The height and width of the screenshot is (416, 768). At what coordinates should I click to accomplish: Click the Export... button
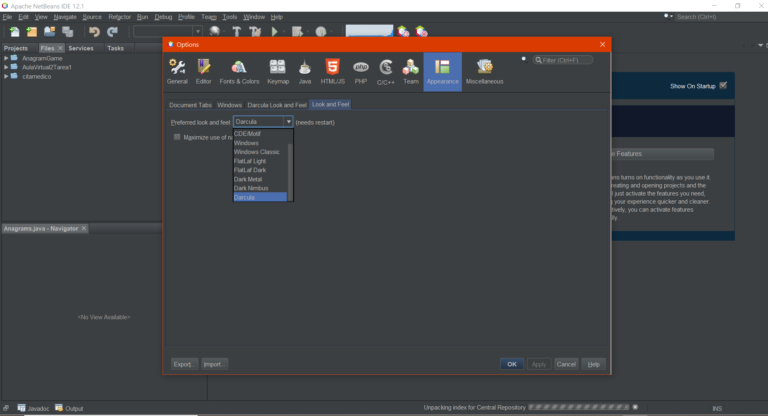pyautogui.click(x=184, y=364)
